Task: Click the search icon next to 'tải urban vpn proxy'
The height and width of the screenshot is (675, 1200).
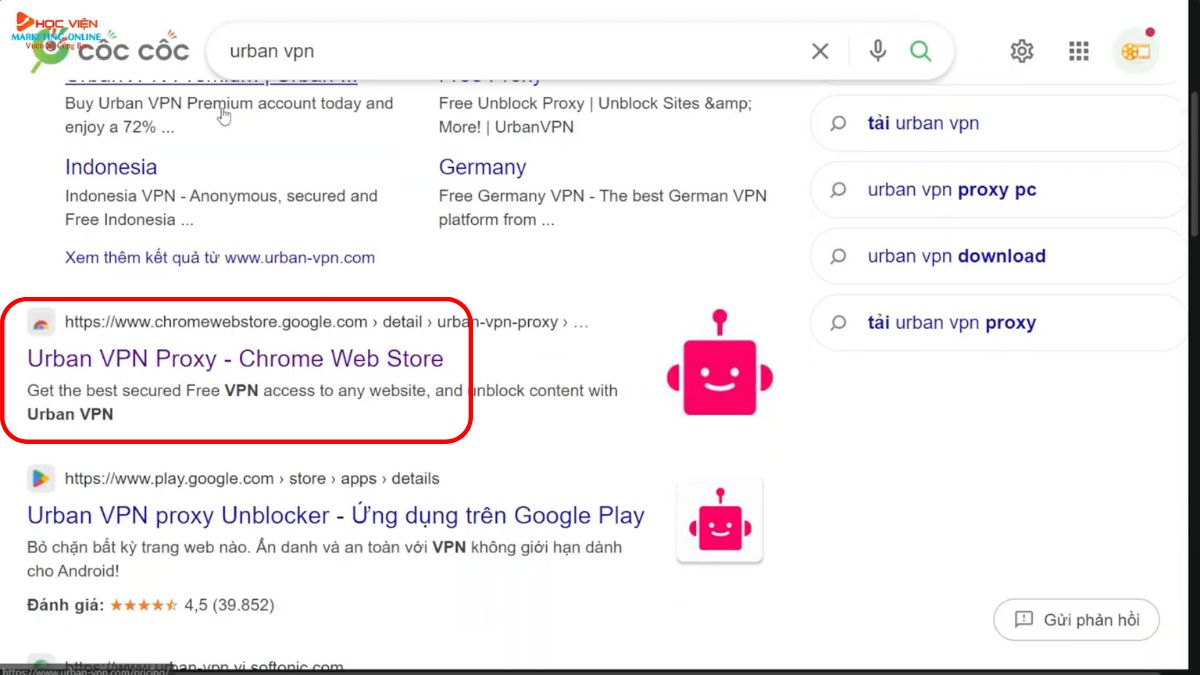Action: 839,323
